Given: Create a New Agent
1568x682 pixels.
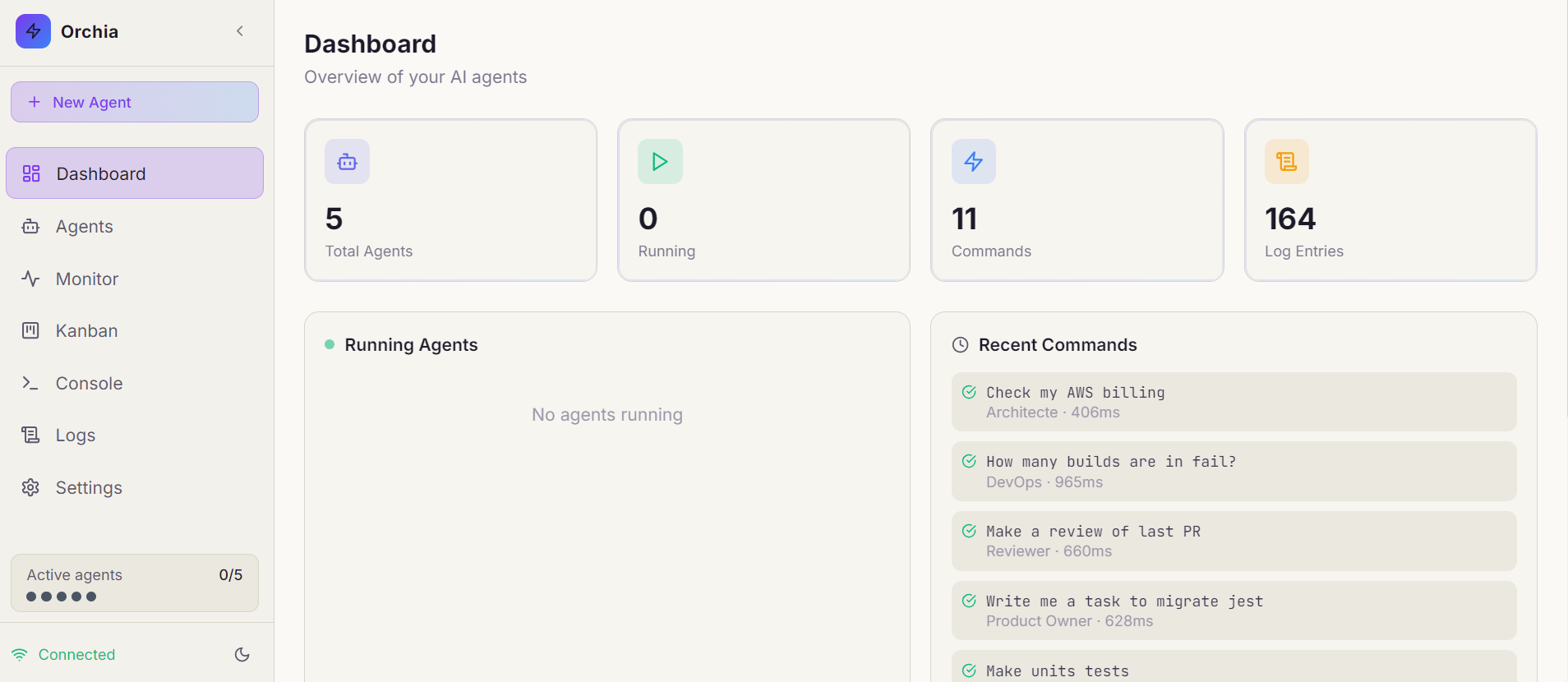Looking at the screenshot, I should click(135, 102).
